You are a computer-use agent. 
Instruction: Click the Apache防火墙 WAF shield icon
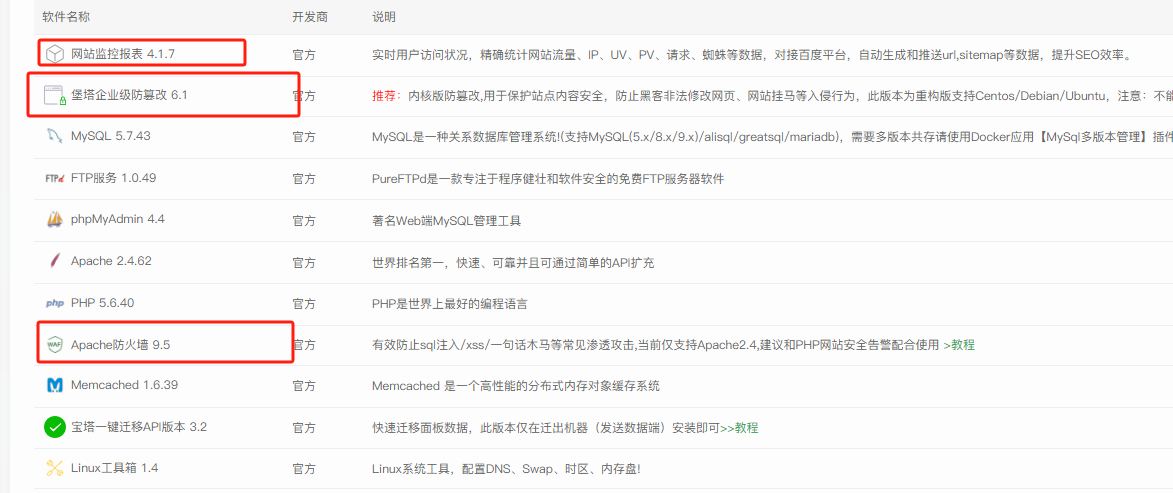pos(54,345)
